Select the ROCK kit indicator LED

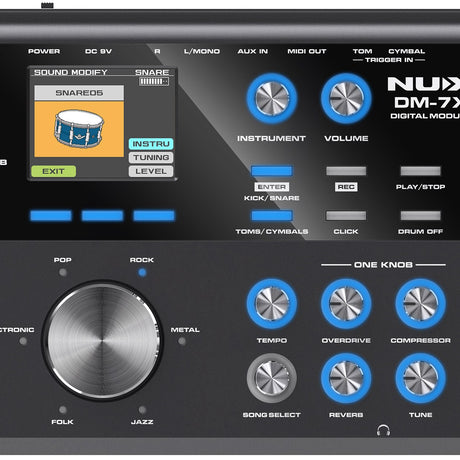(x=142, y=272)
